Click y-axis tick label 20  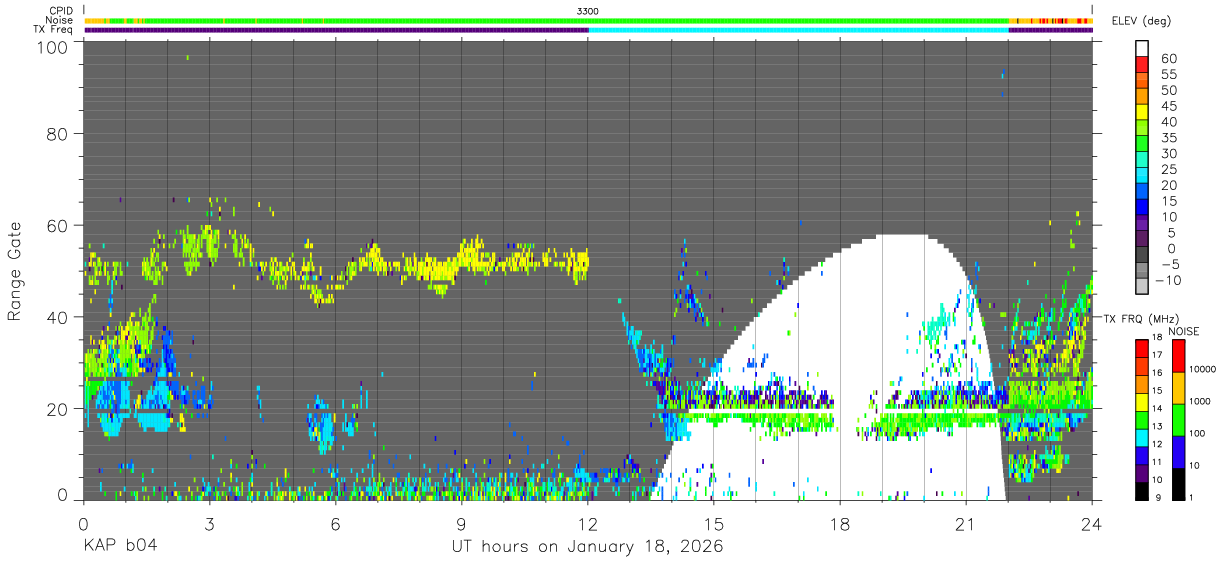(59, 409)
